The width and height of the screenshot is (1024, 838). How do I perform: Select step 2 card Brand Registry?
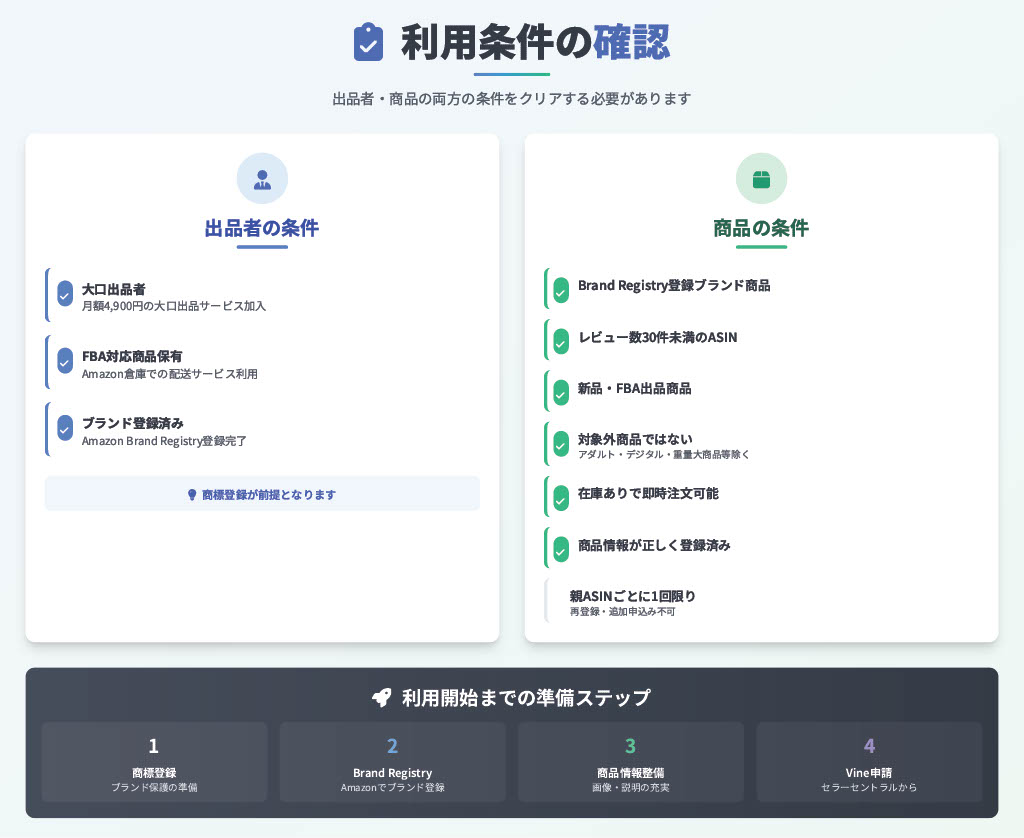coord(392,762)
